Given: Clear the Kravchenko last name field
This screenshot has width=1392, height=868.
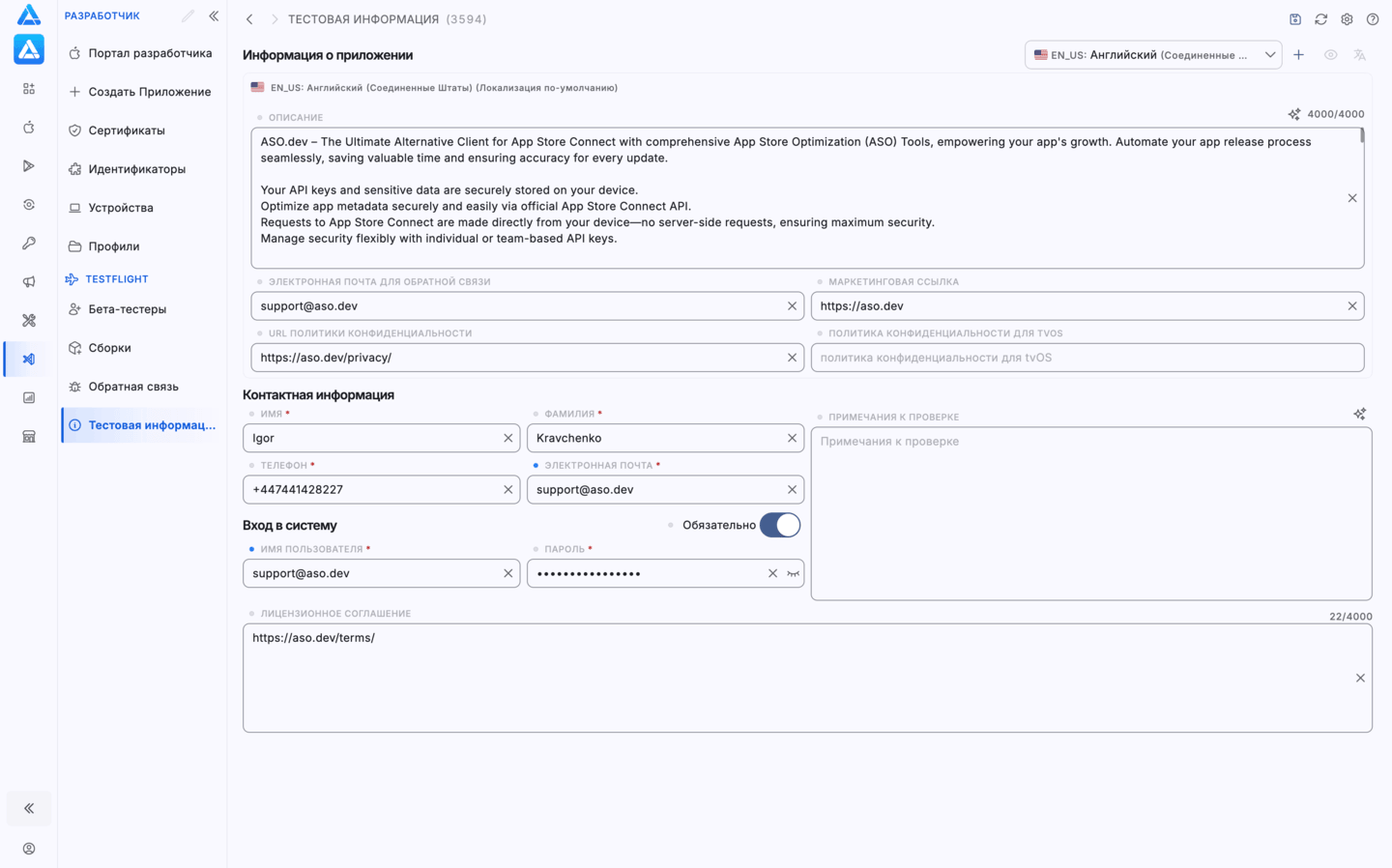Looking at the screenshot, I should (792, 439).
